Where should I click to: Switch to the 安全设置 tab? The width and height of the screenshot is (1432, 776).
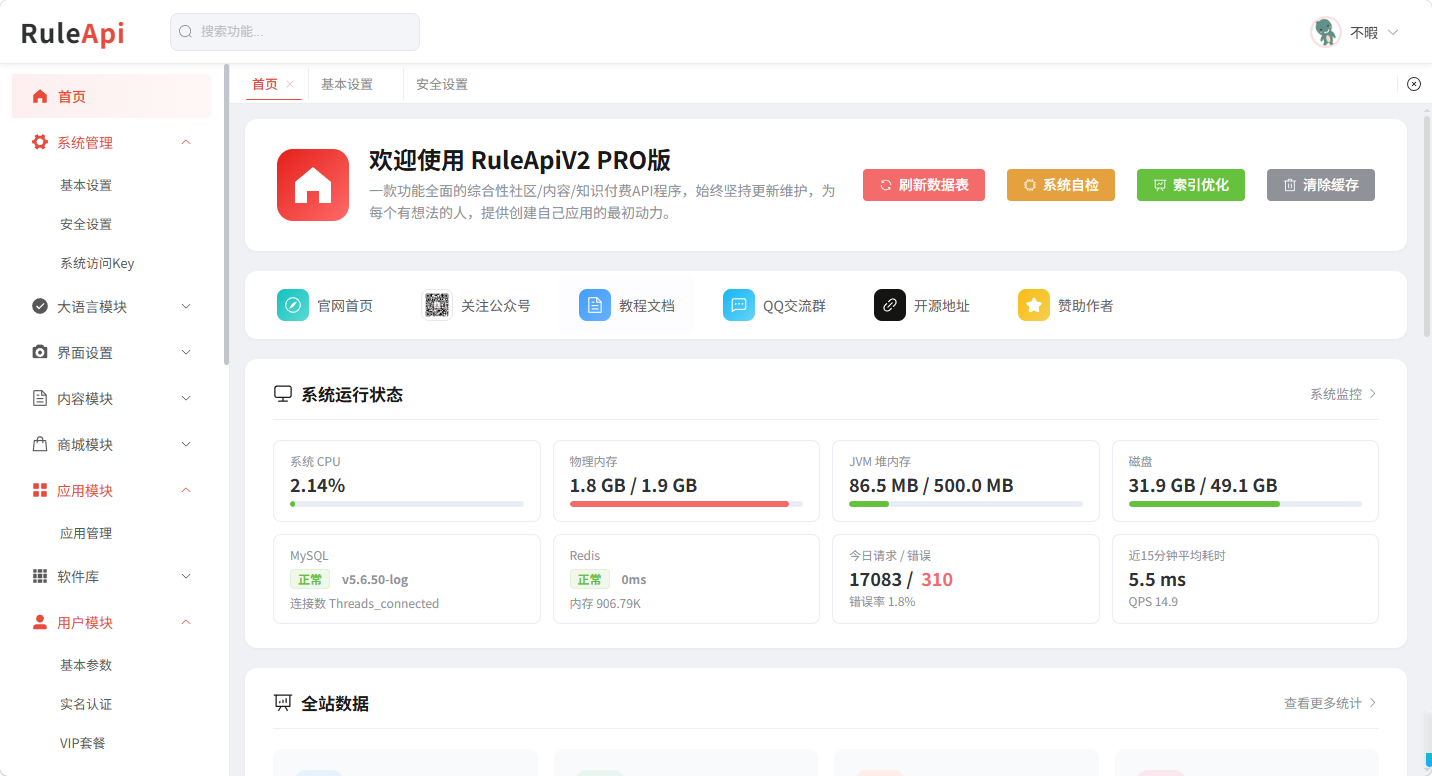click(x=442, y=85)
